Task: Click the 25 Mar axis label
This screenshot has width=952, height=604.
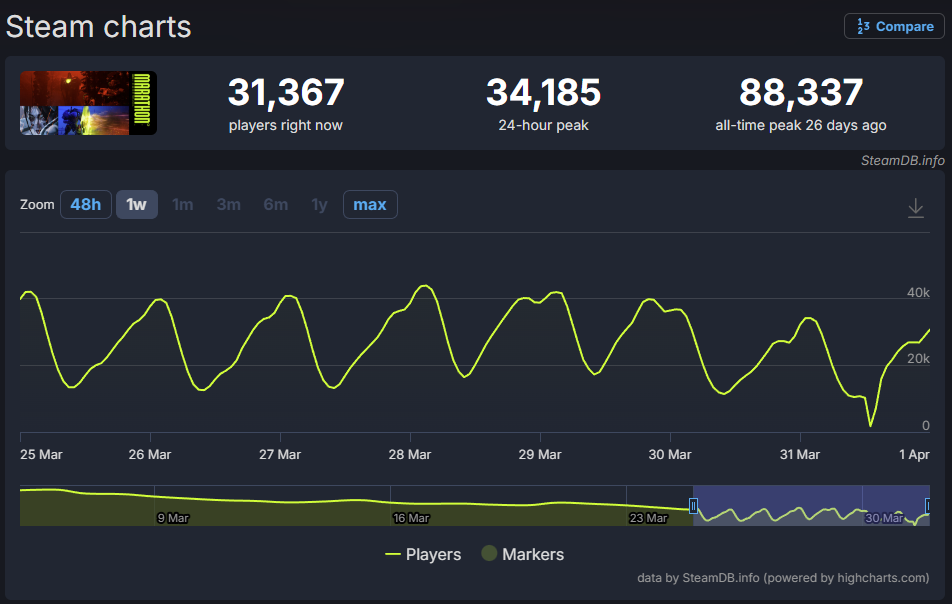Action: pos(41,454)
